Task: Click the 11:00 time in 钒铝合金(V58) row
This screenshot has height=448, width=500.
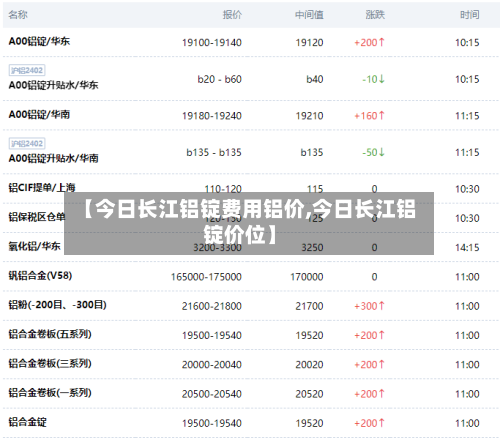Action: click(467, 277)
